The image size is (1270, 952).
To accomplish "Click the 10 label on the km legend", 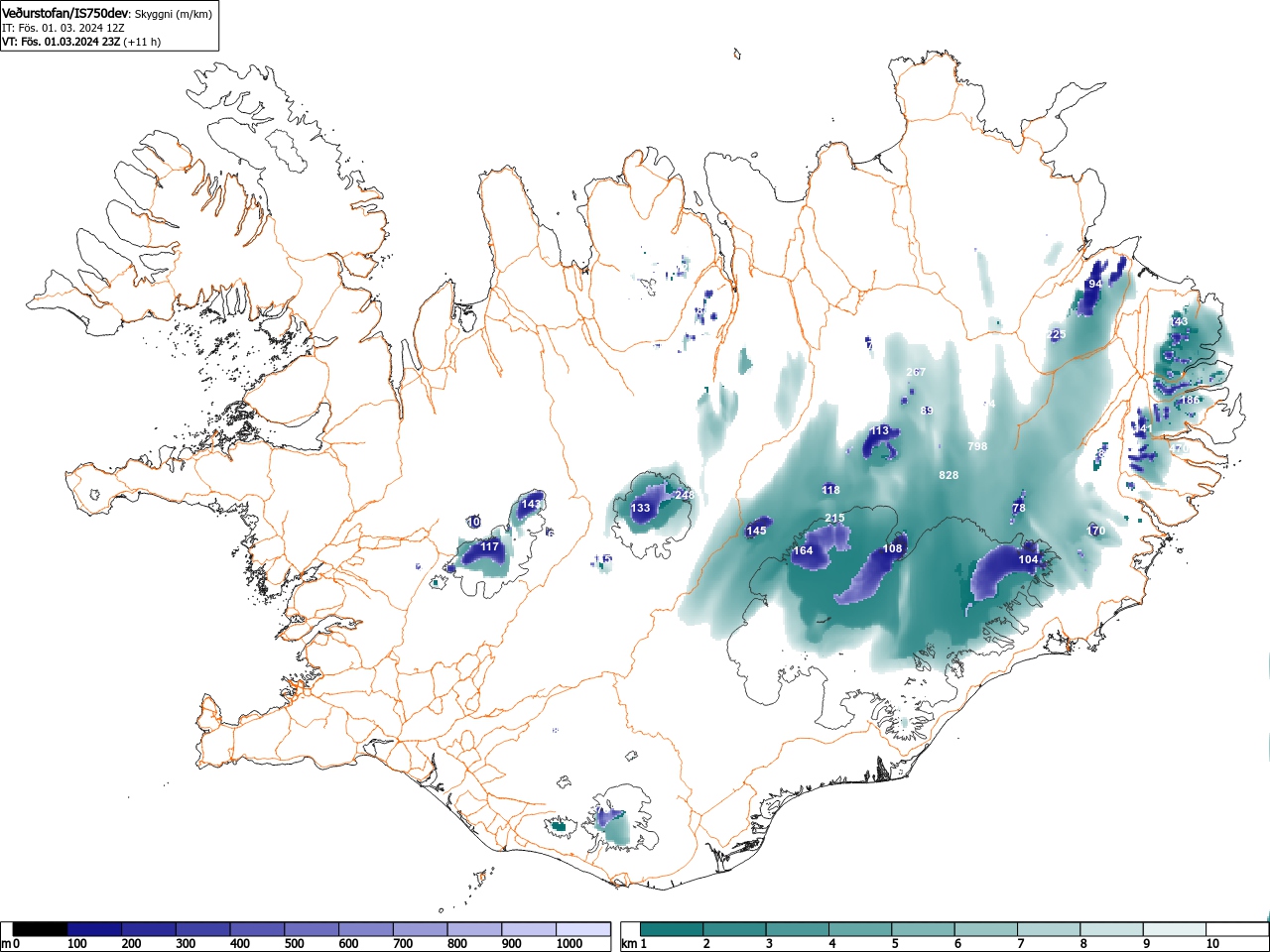I will click(1212, 944).
